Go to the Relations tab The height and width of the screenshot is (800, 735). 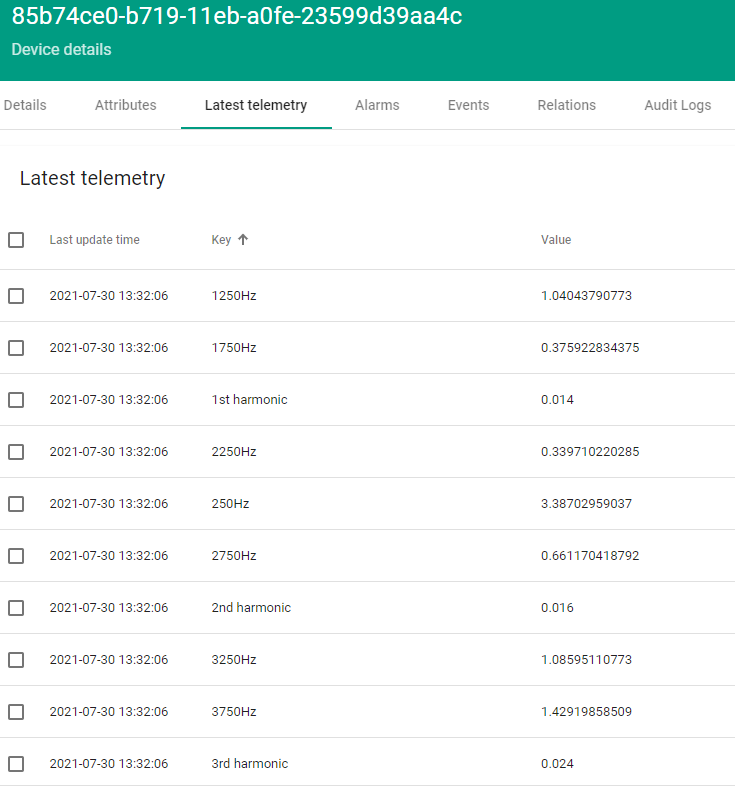coord(566,105)
